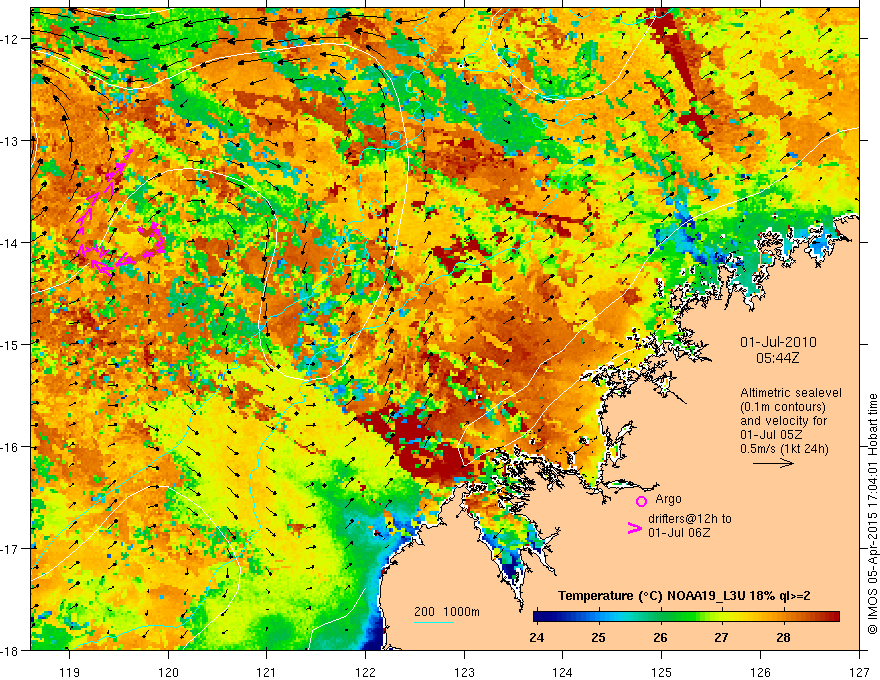
Task: Click the colorbar tick label '25'
Action: (598, 637)
